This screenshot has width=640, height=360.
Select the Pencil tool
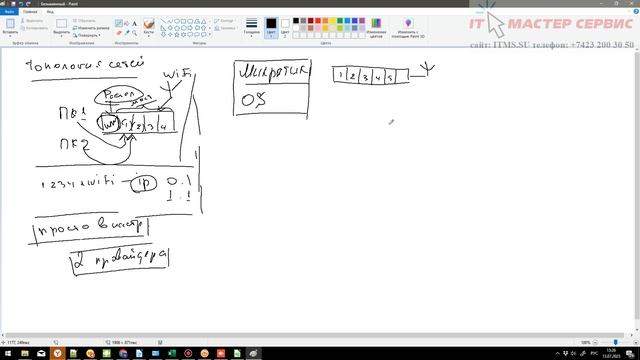click(x=119, y=24)
